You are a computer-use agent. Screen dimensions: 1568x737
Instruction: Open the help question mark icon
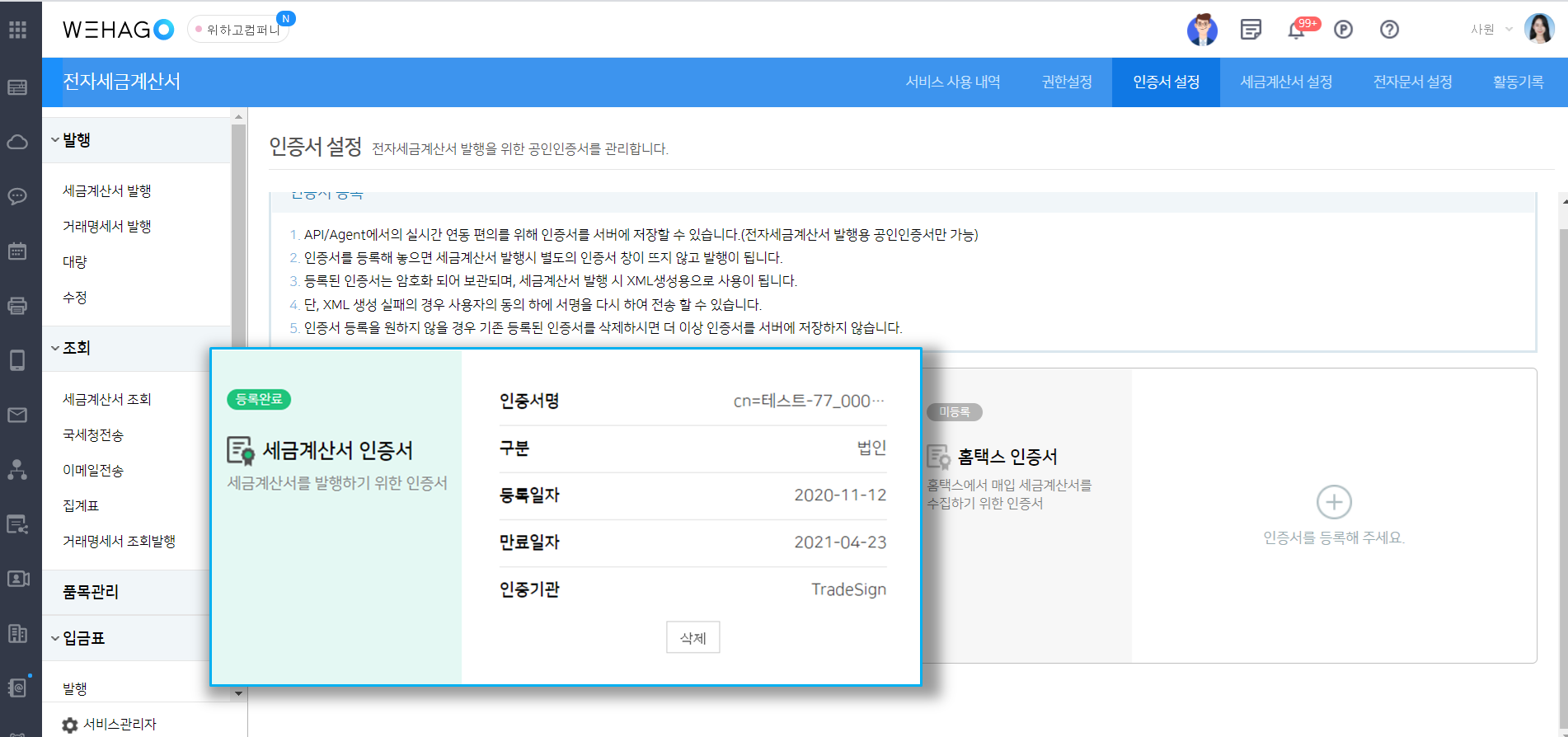pyautogui.click(x=1389, y=30)
